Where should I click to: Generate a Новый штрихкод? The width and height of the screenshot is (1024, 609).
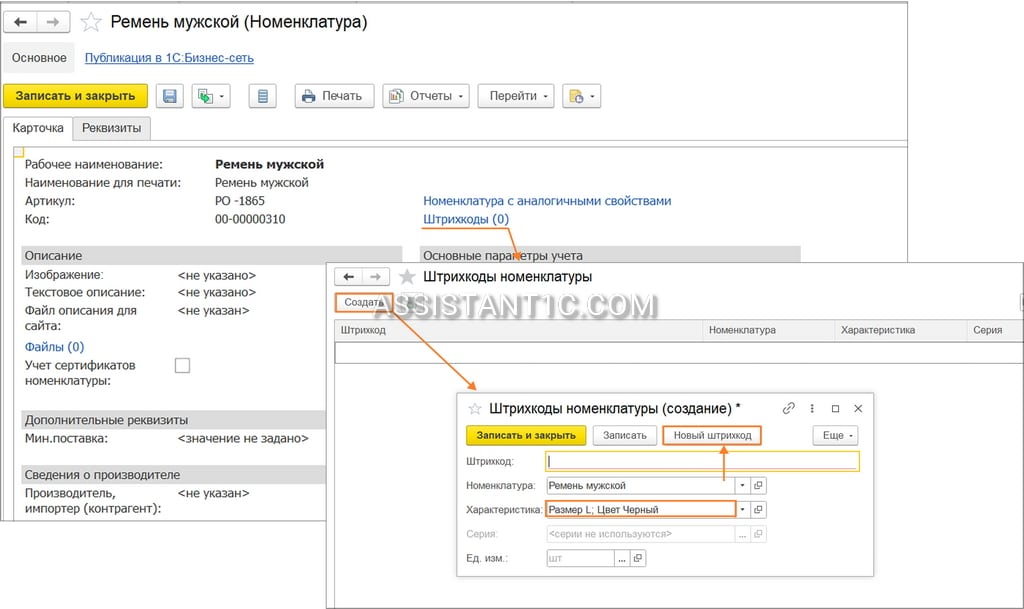[x=712, y=435]
